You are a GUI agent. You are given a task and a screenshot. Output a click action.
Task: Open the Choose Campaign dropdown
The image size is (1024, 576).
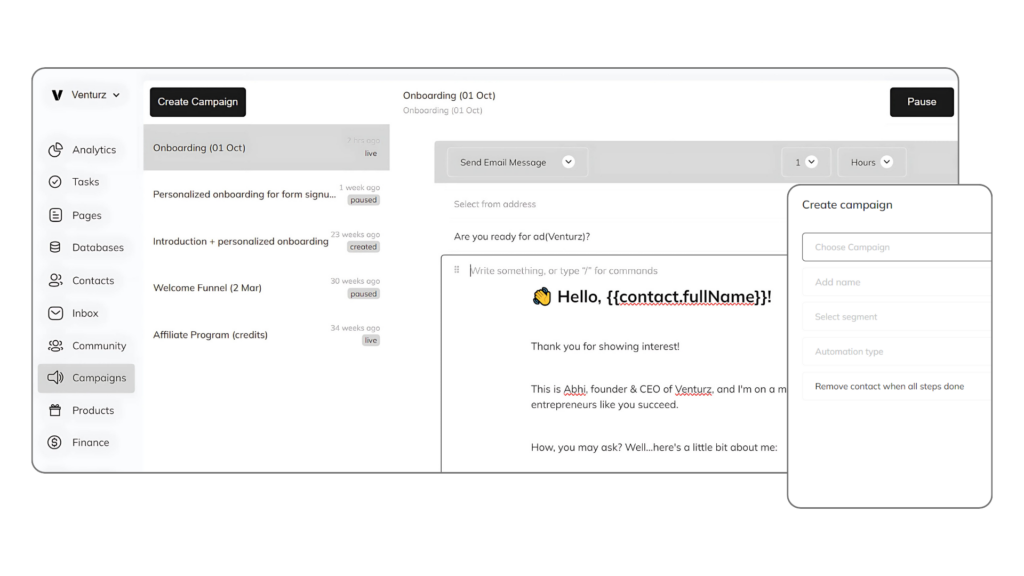pos(897,247)
